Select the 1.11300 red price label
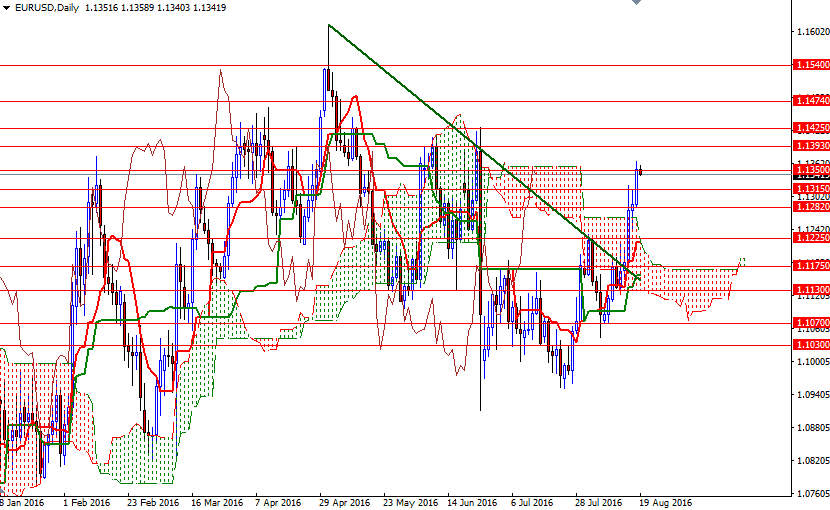Image resolution: width=830 pixels, height=510 pixels. coord(811,290)
